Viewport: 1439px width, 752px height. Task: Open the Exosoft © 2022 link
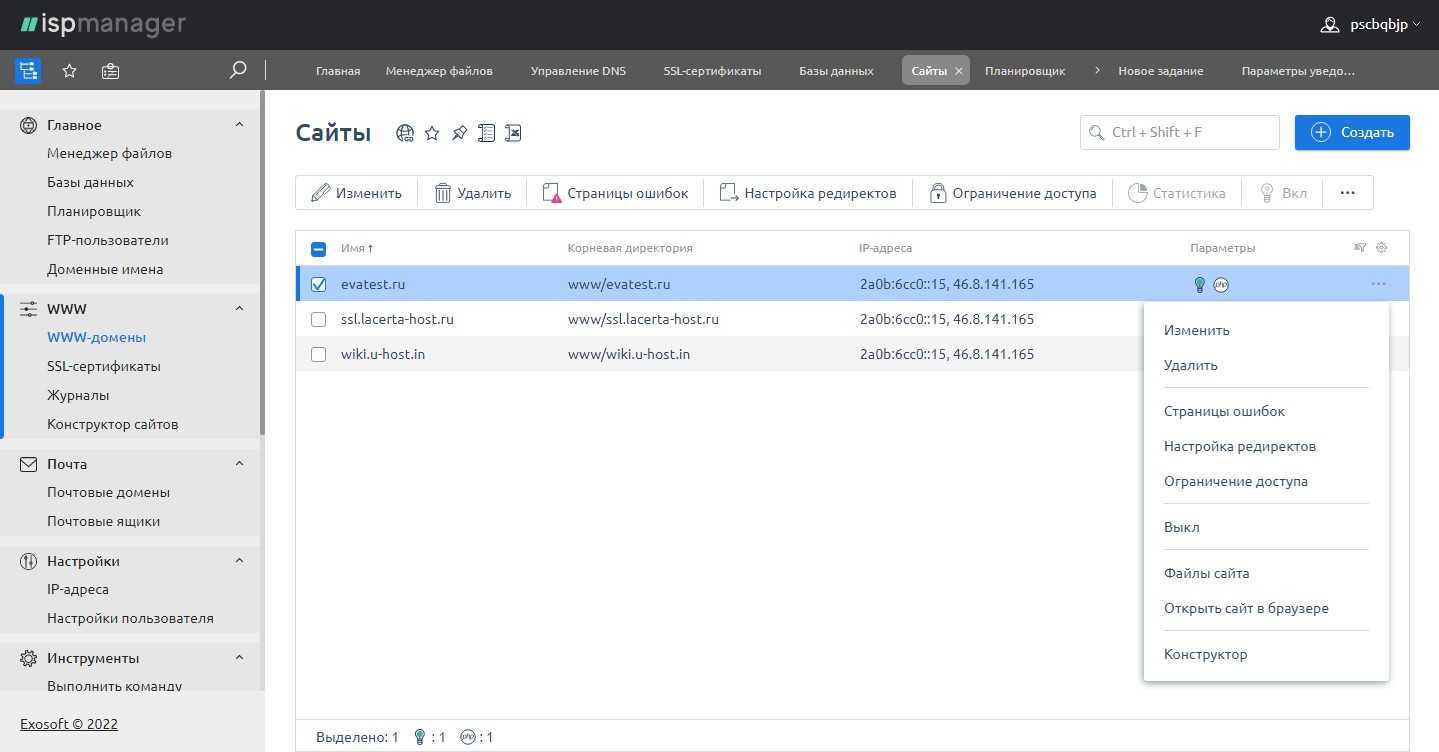tap(69, 724)
